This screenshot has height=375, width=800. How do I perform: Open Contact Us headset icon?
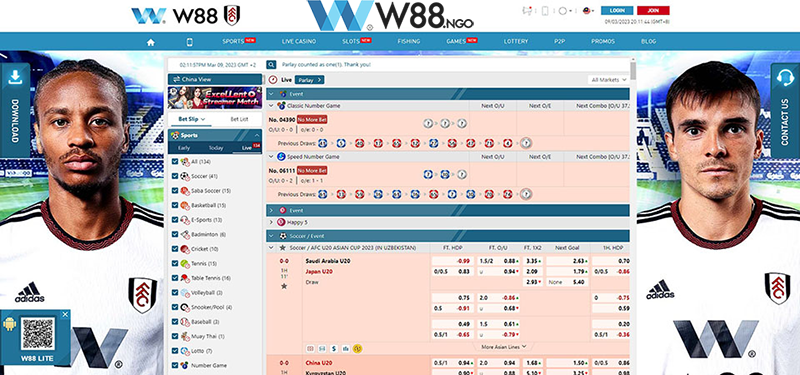pos(785,78)
